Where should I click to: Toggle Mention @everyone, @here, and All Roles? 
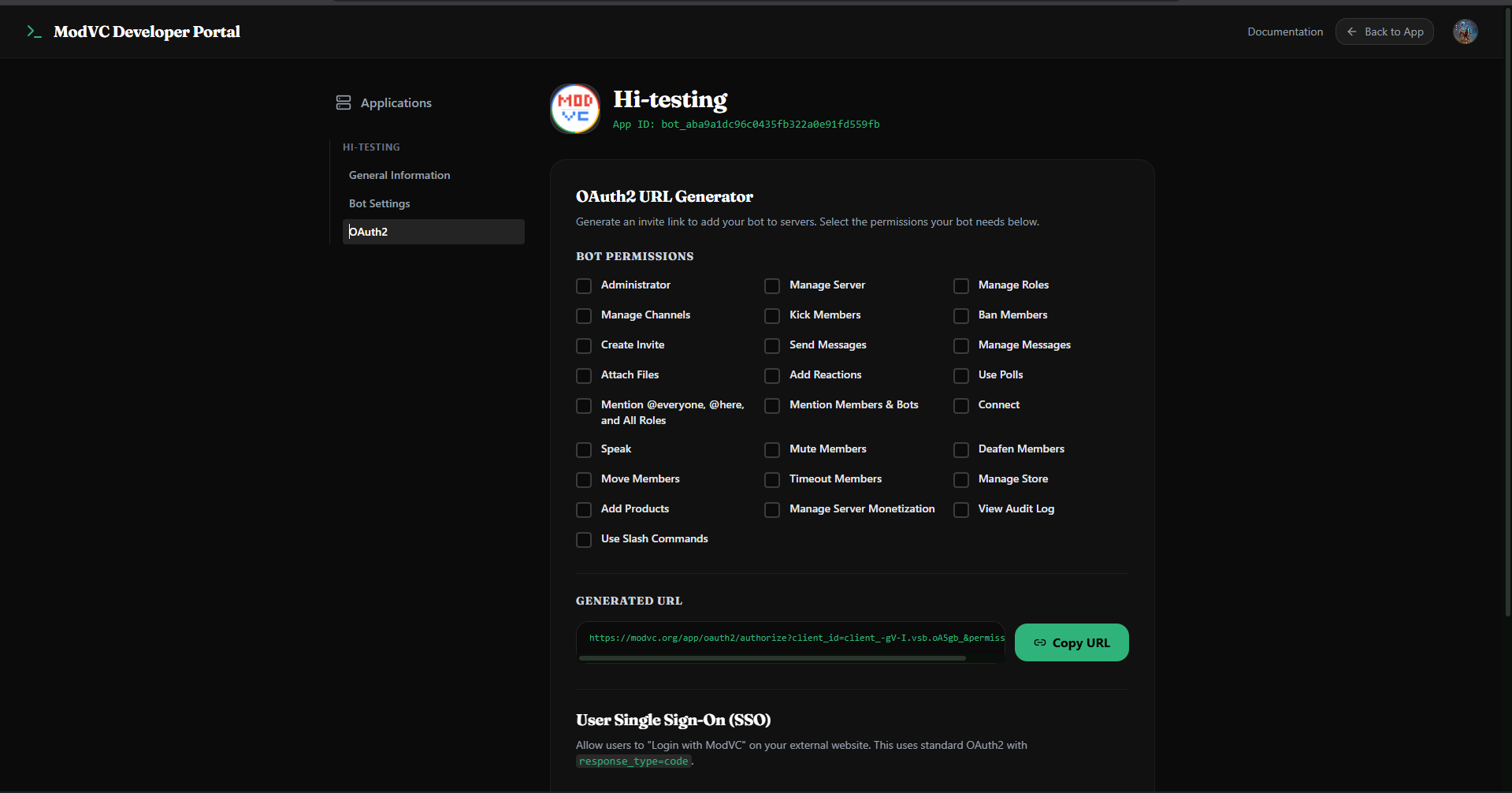[584, 405]
